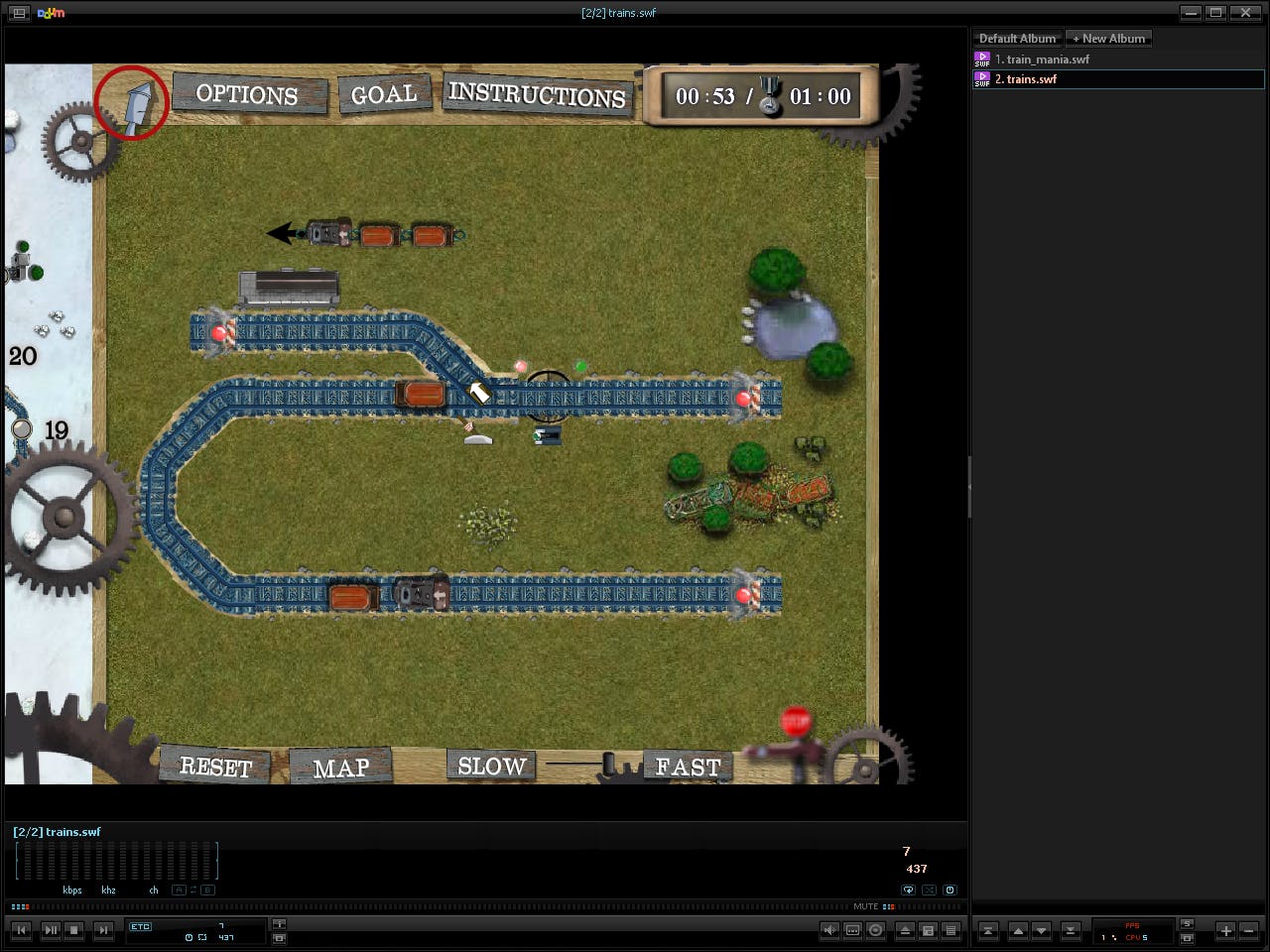Minimize the player window
Viewport: 1270px width, 952px height.
click(x=1191, y=13)
